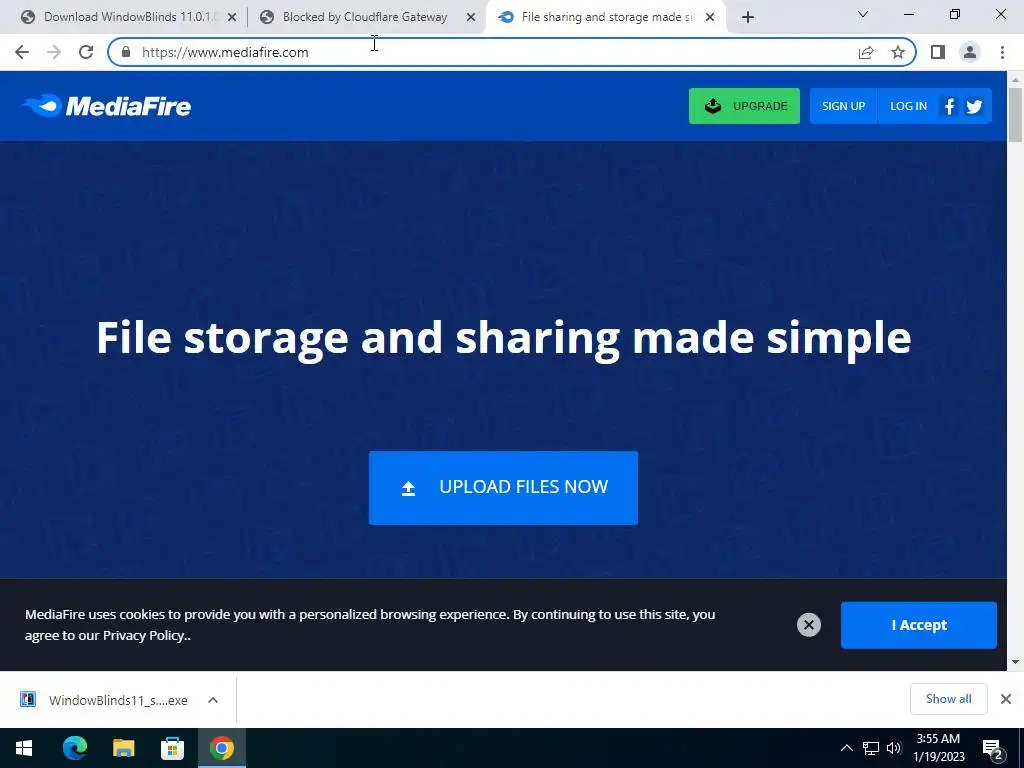1024x768 pixels.
Task: Open the Facebook login icon
Action: [x=949, y=106]
